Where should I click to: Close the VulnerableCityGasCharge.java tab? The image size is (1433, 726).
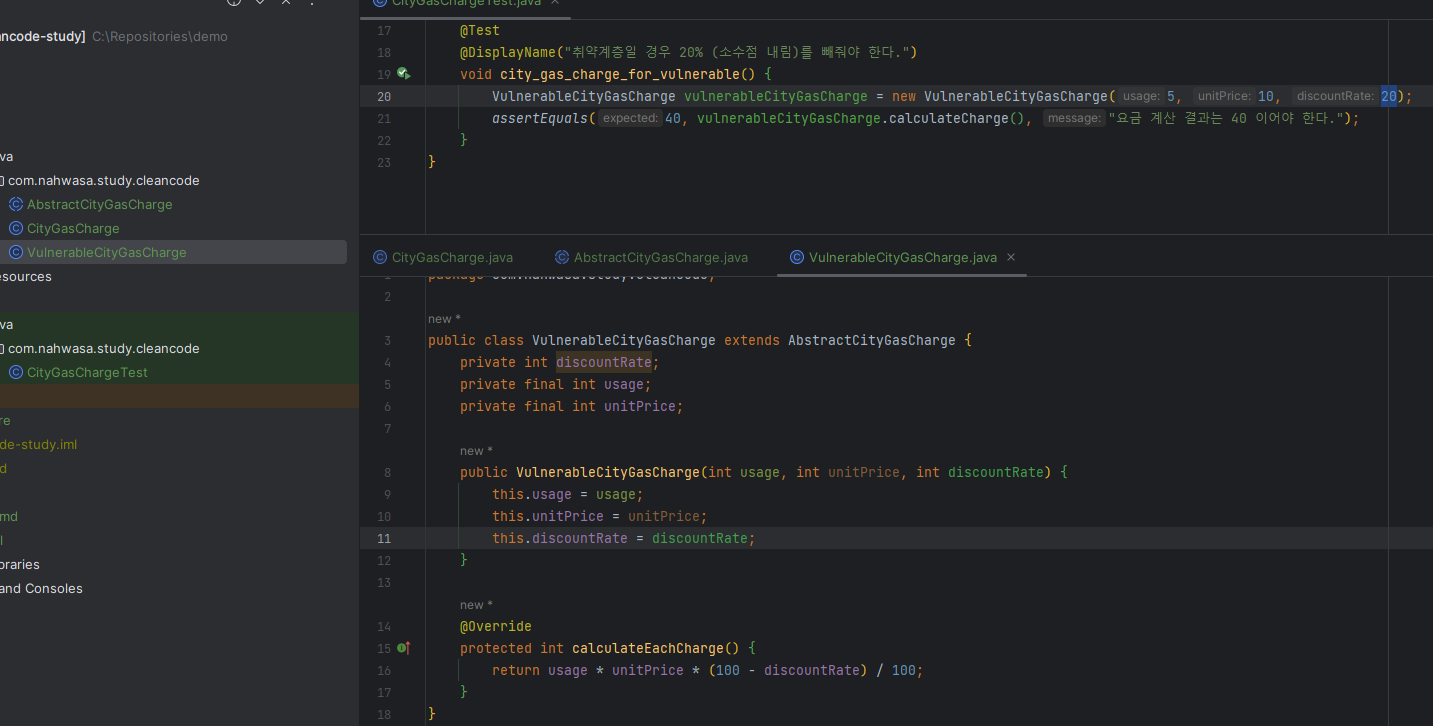[1011, 257]
